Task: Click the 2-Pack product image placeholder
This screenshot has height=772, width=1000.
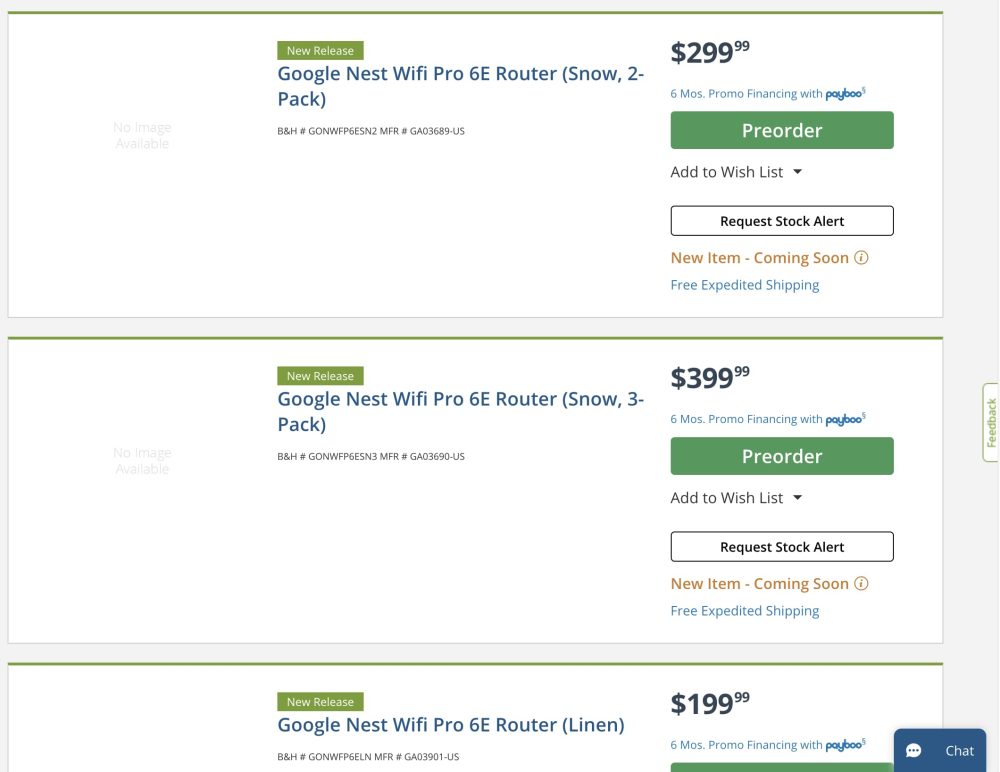Action: [x=142, y=136]
